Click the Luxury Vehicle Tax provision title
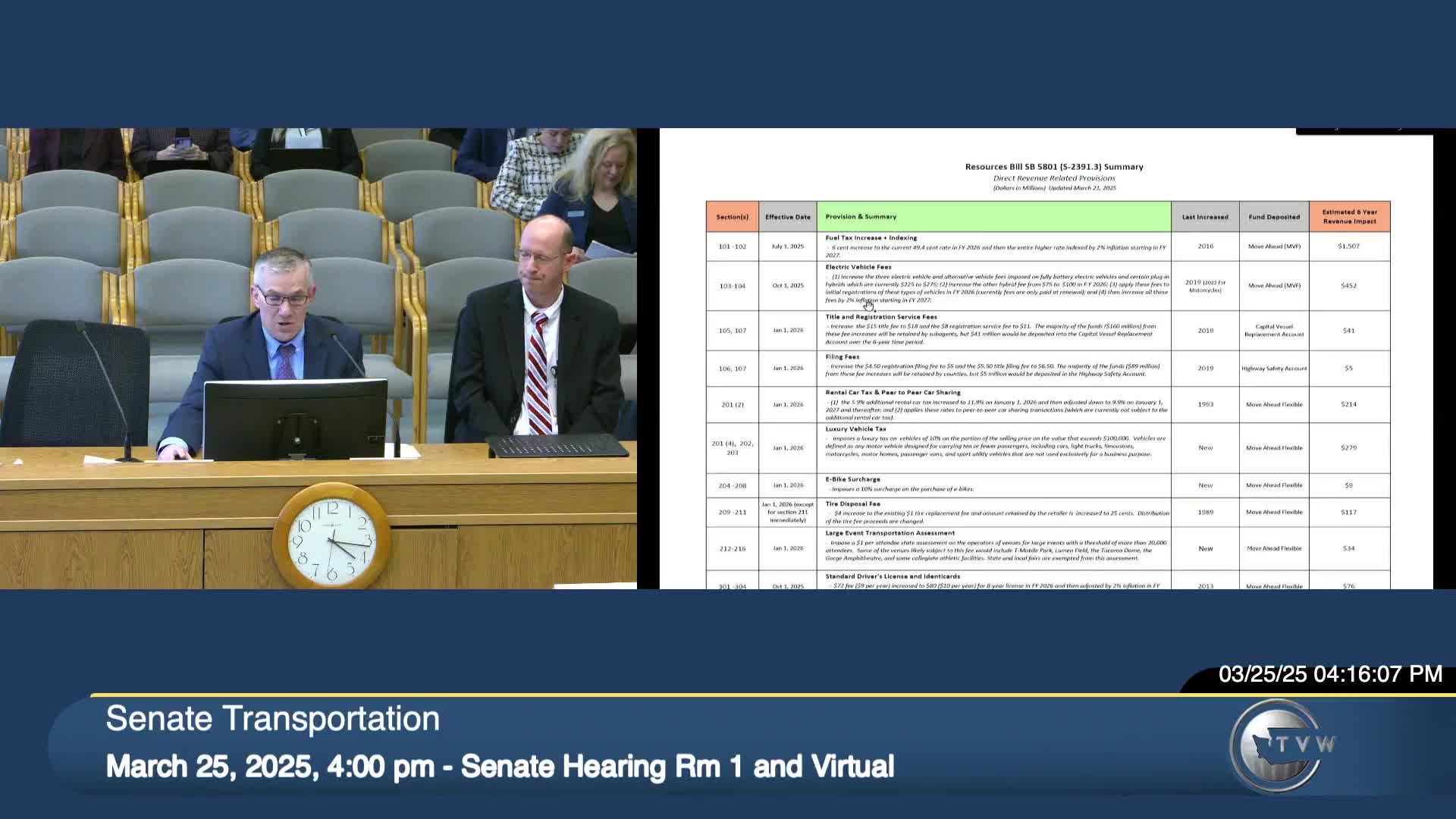The height and width of the screenshot is (819, 1456). 855,429
